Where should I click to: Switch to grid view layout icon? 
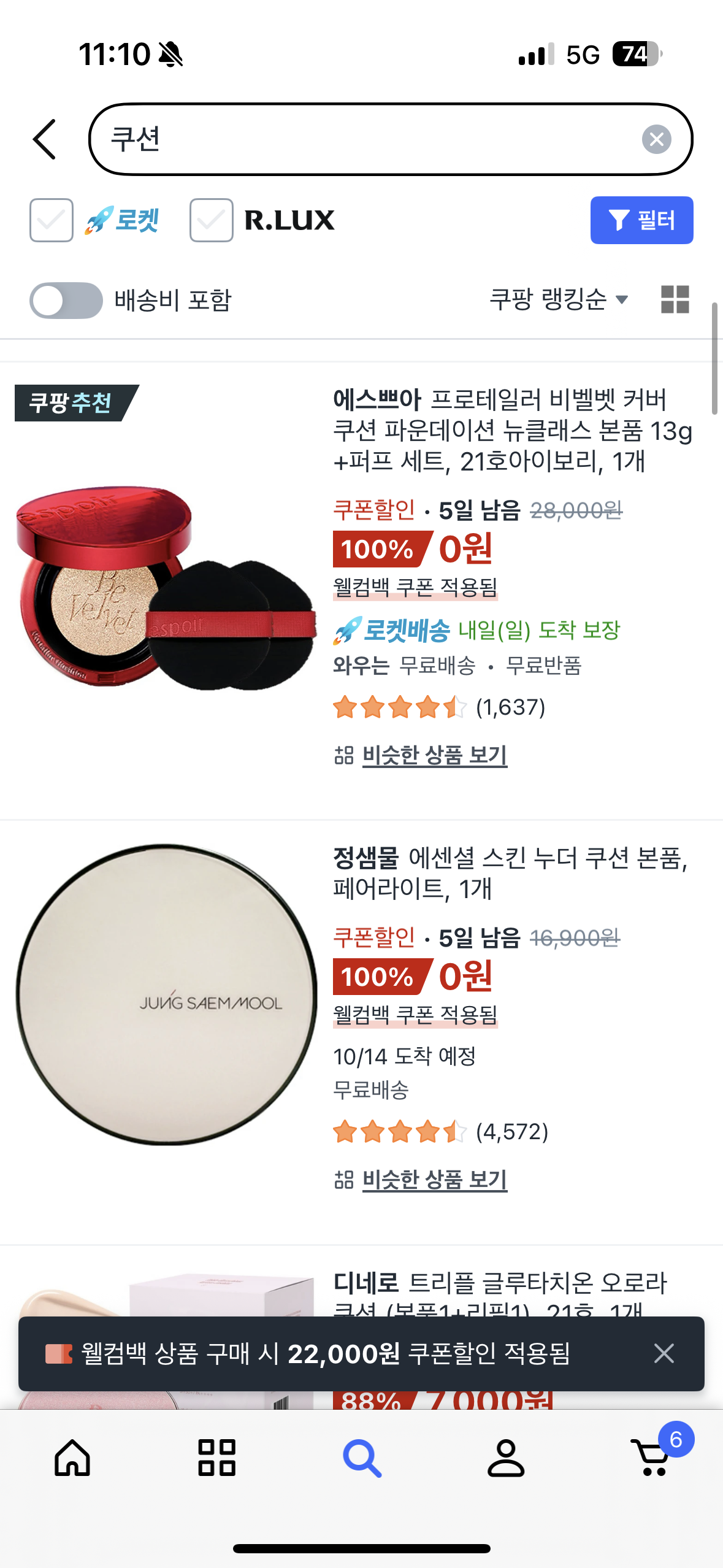(675, 299)
